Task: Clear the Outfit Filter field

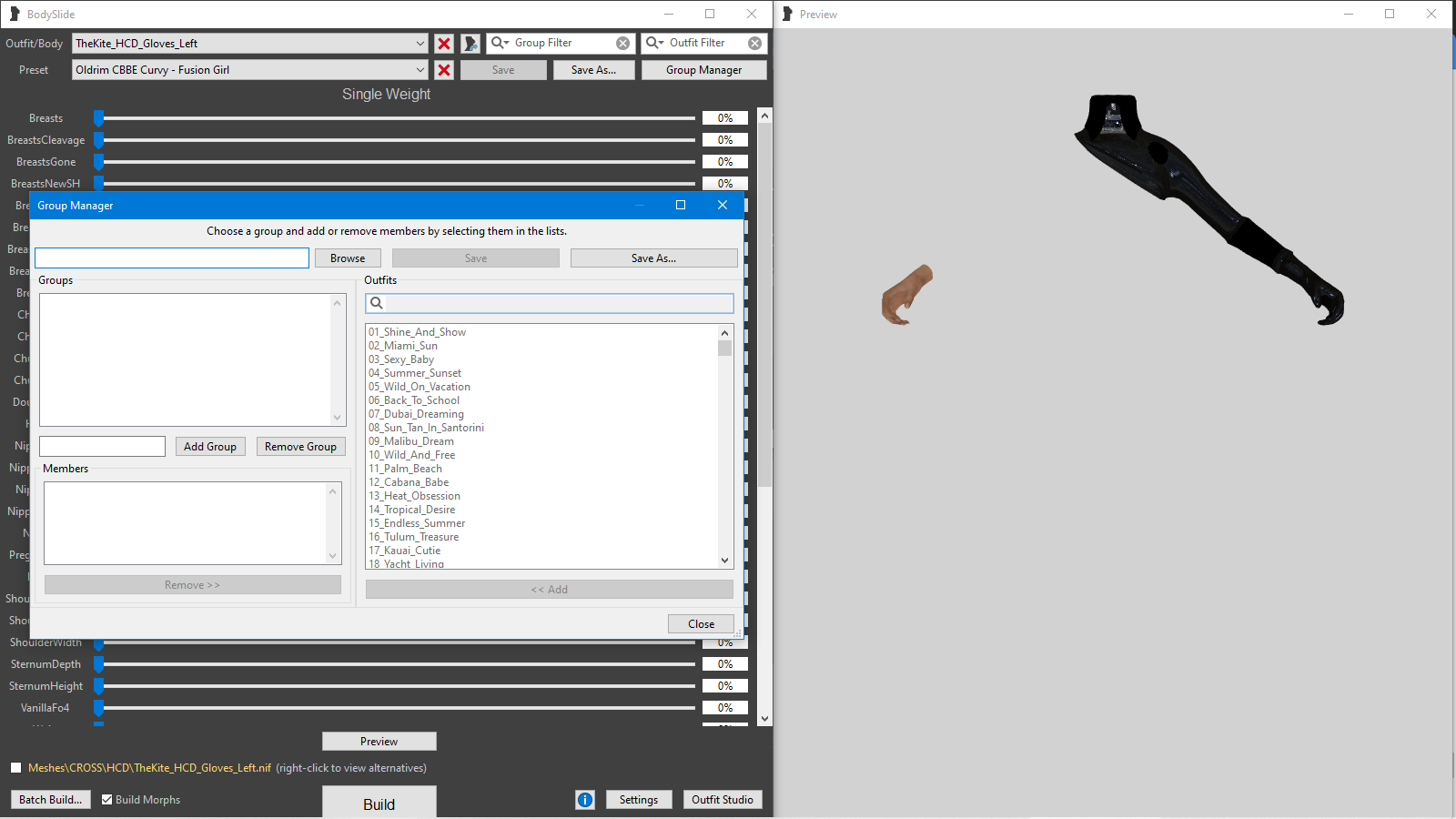Action: coord(754,44)
